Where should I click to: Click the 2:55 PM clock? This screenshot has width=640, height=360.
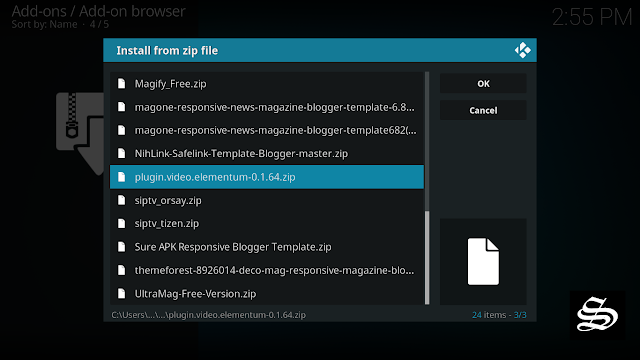click(x=592, y=17)
